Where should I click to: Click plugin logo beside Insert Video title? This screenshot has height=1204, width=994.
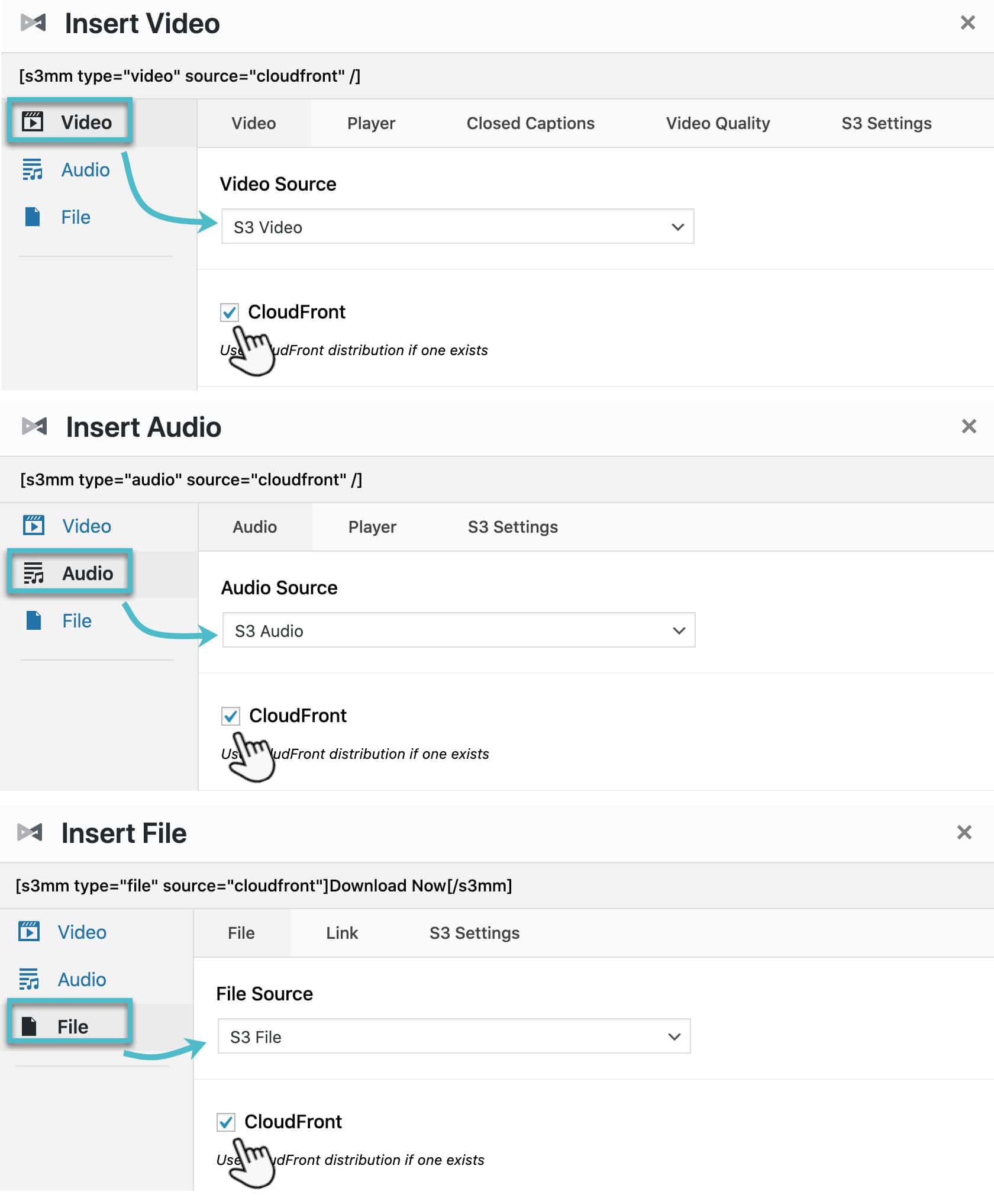pos(33,23)
